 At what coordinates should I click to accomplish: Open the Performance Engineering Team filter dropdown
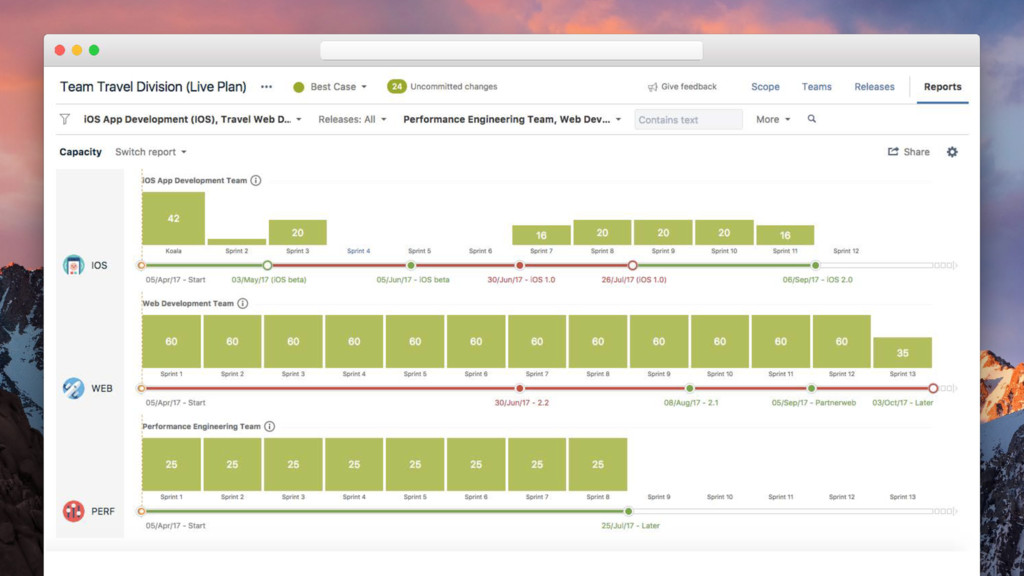[512, 119]
